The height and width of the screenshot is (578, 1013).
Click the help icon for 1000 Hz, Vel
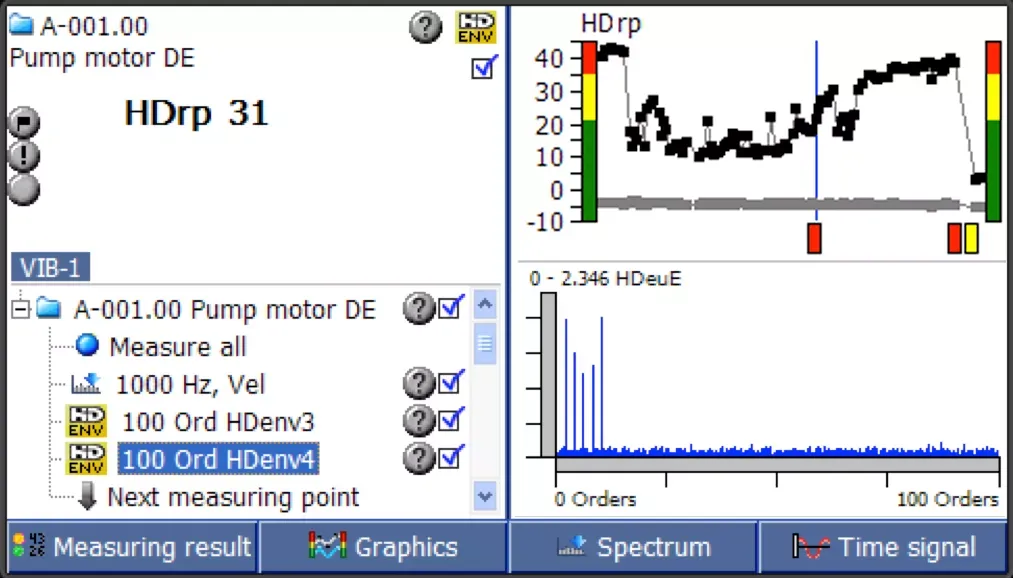click(419, 383)
